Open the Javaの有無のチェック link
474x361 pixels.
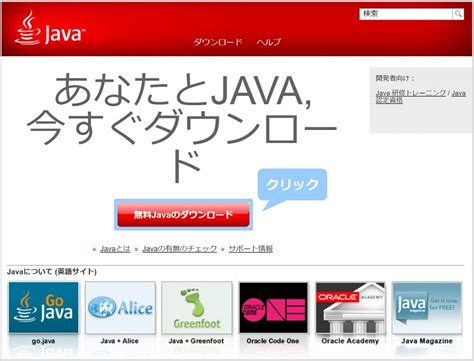[x=179, y=249]
